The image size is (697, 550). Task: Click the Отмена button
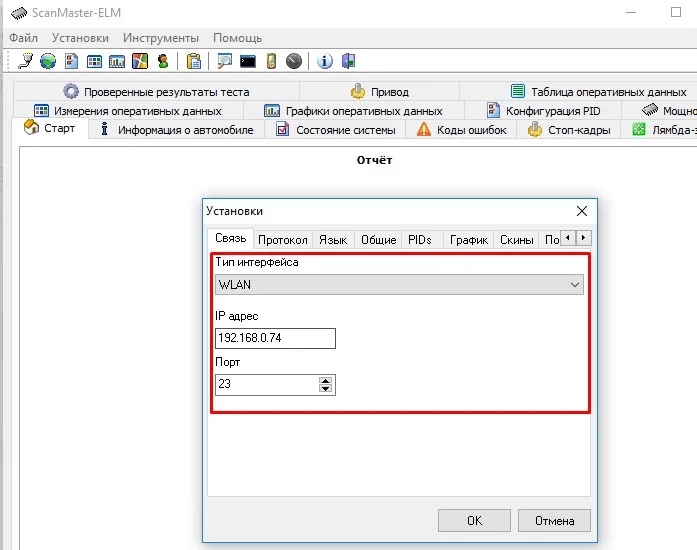tap(554, 521)
